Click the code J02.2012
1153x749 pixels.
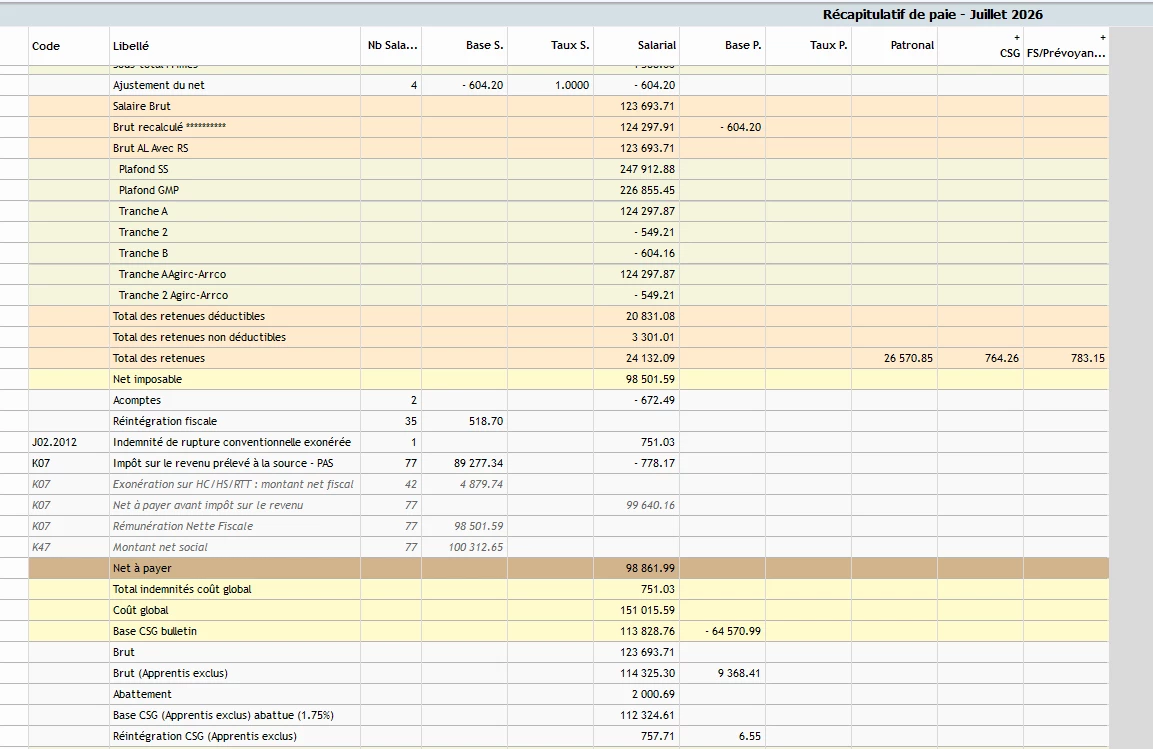(54, 442)
